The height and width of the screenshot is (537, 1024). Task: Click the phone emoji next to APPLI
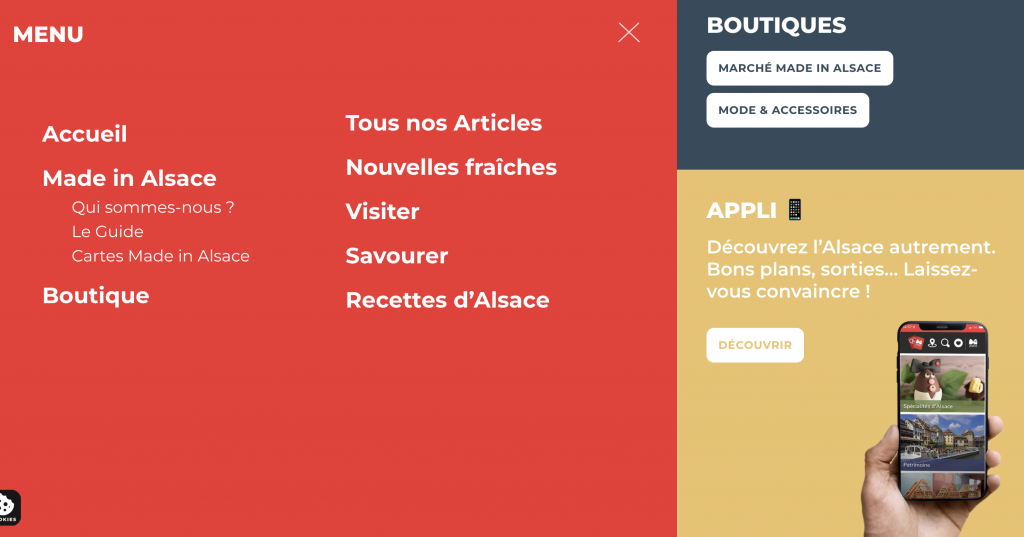pyautogui.click(x=795, y=210)
